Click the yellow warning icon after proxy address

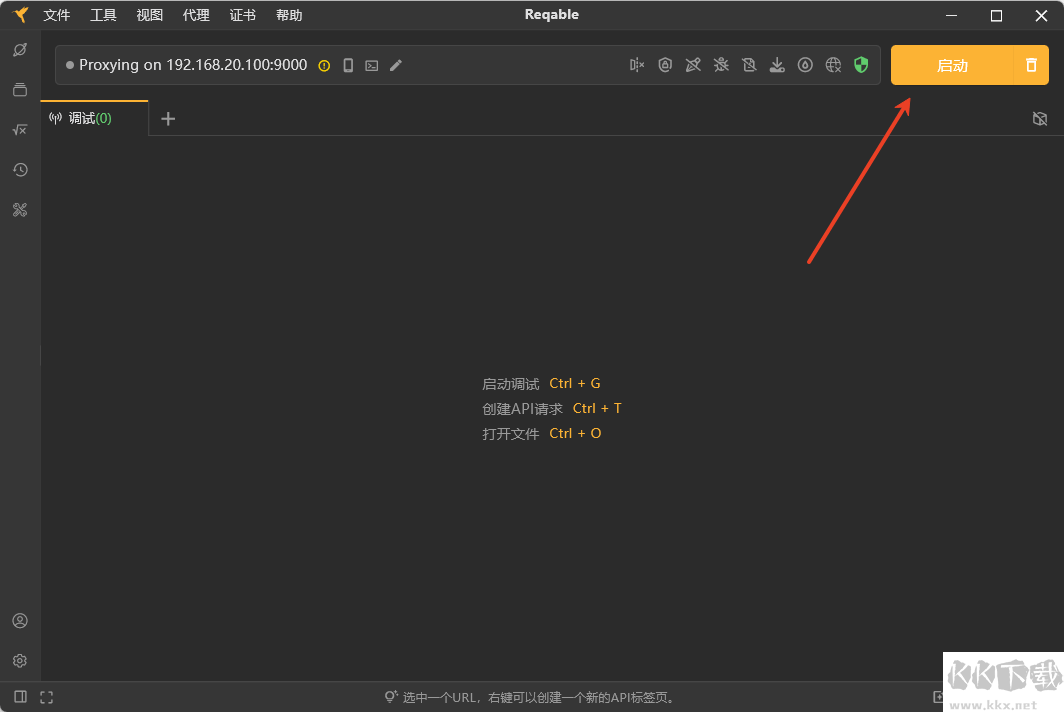click(324, 65)
